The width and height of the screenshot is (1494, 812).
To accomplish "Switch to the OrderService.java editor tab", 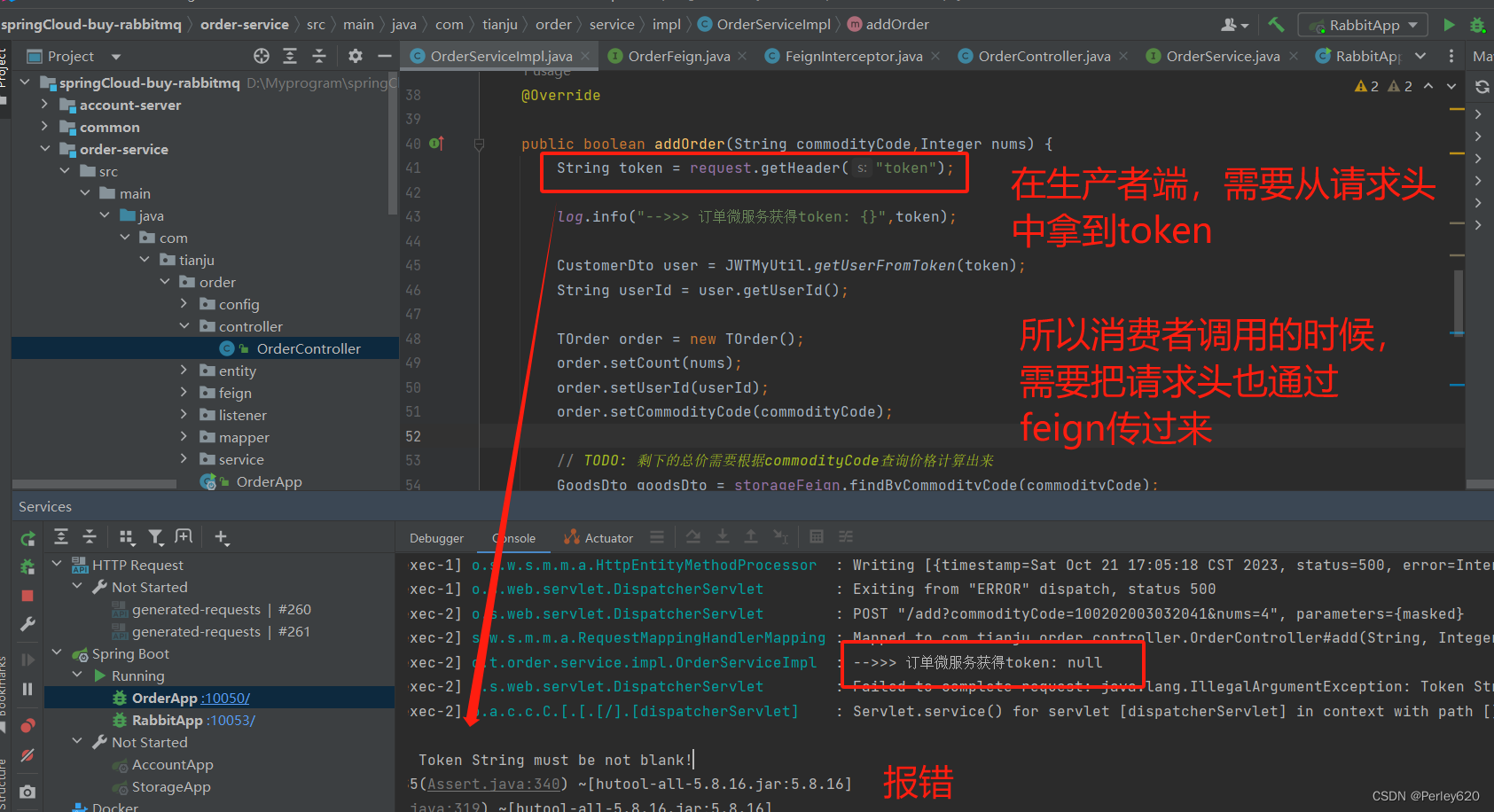I will (1223, 56).
